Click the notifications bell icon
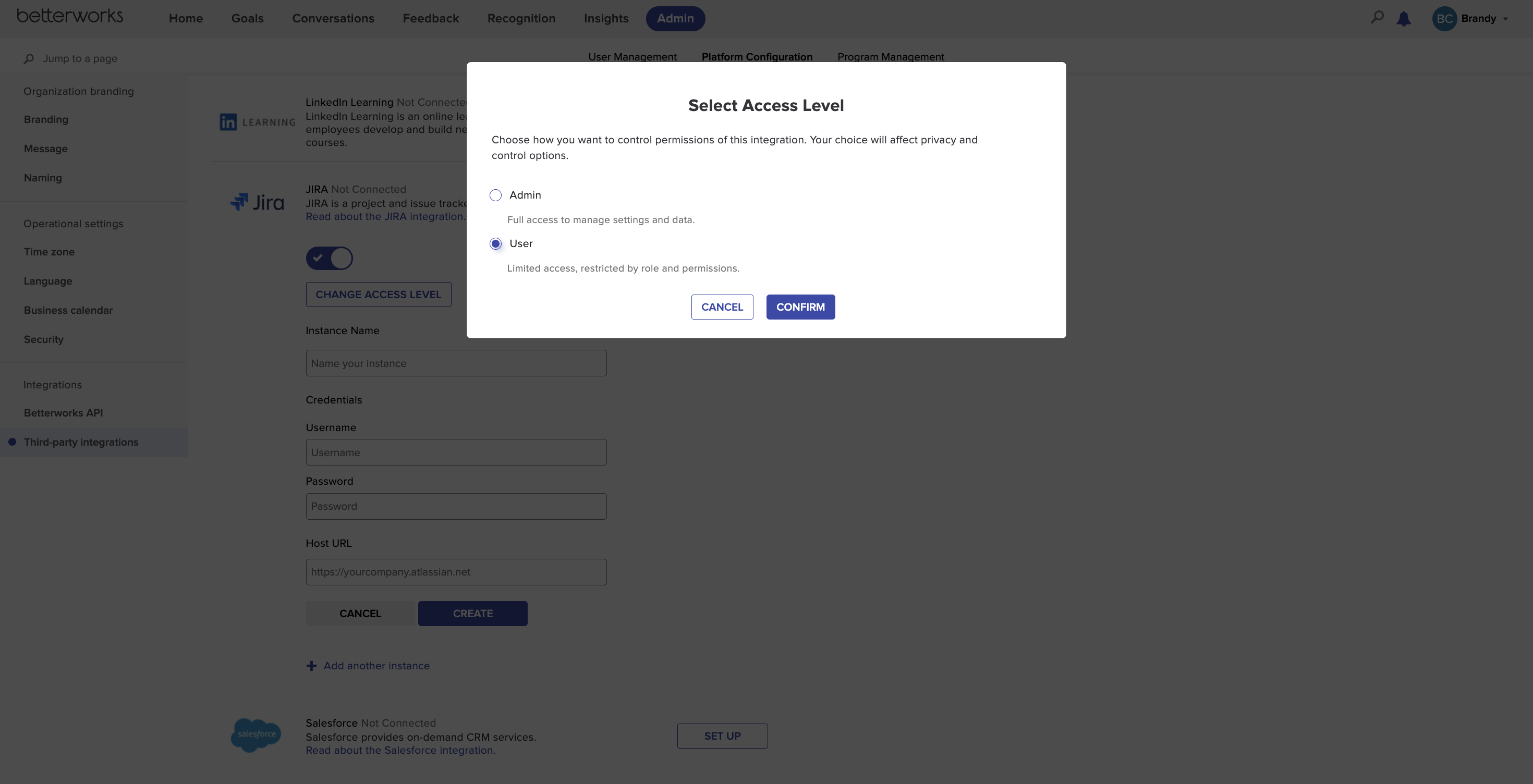 [1404, 18]
